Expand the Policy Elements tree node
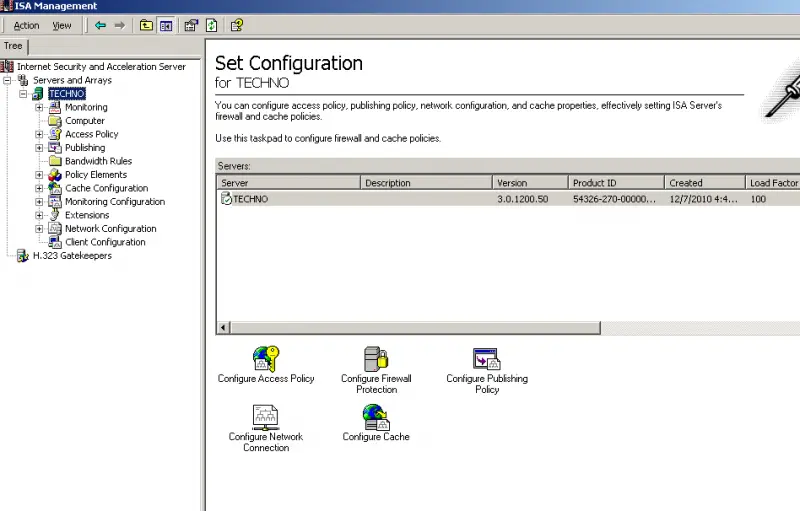 (x=39, y=175)
